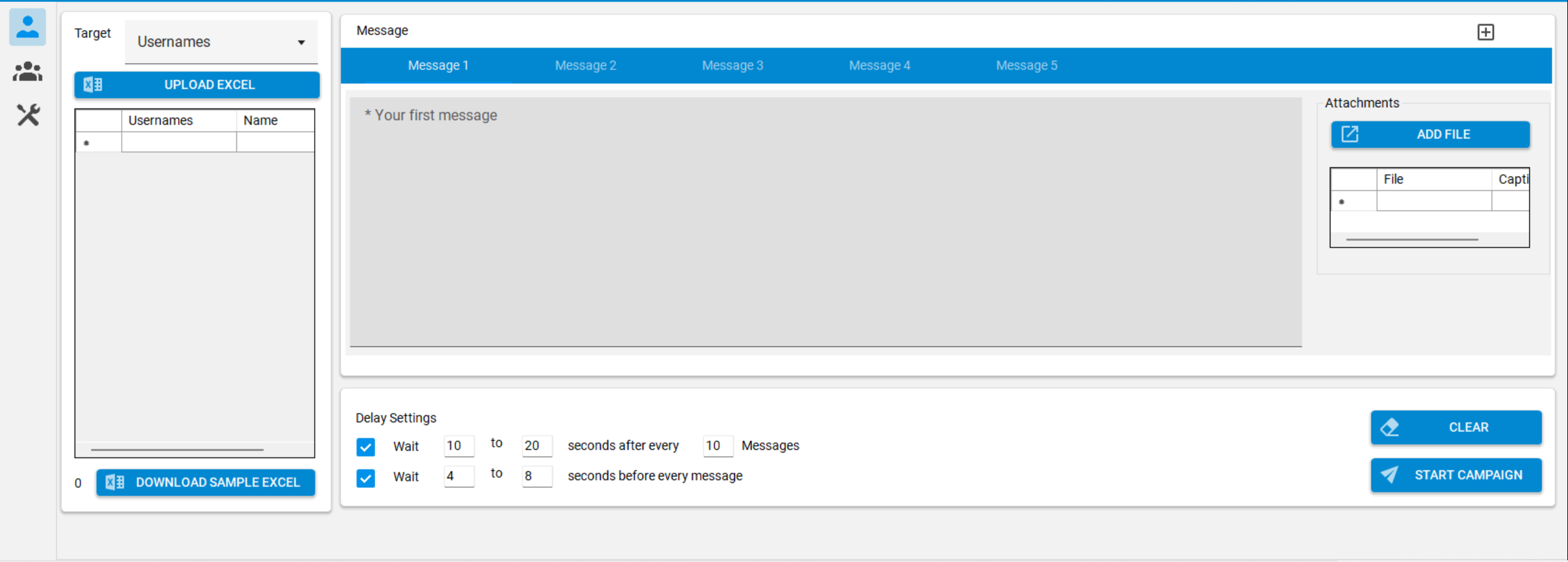Toggle wait after every messages checkbox
The width and height of the screenshot is (1568, 562).
click(366, 446)
